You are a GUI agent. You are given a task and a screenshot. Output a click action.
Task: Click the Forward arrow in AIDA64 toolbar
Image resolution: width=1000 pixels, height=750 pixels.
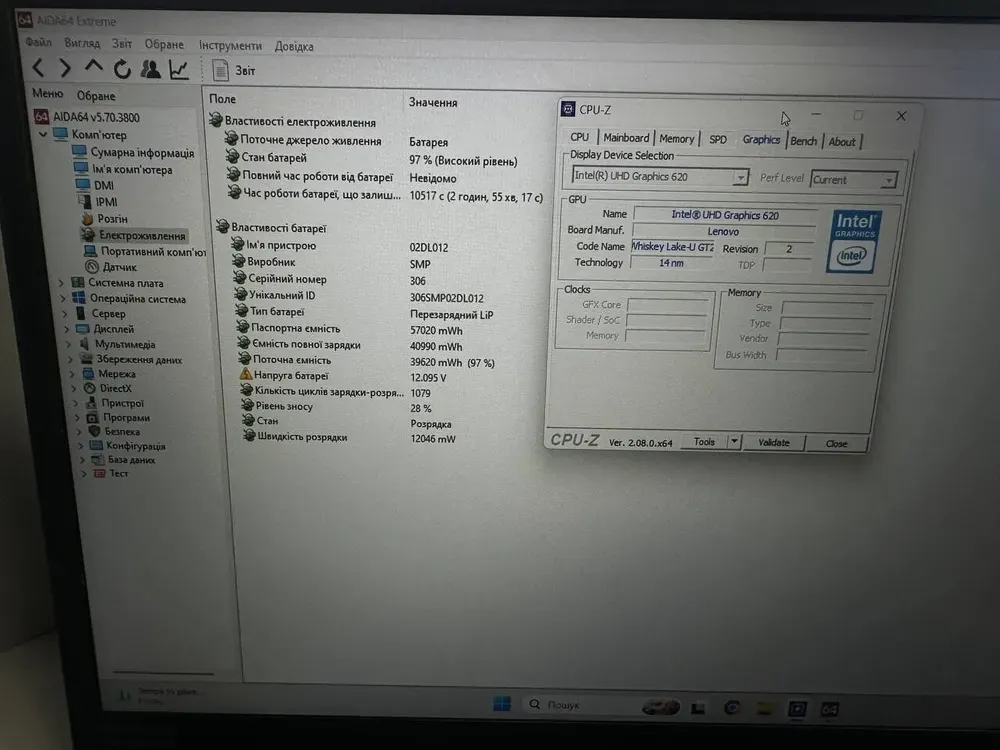click(65, 69)
